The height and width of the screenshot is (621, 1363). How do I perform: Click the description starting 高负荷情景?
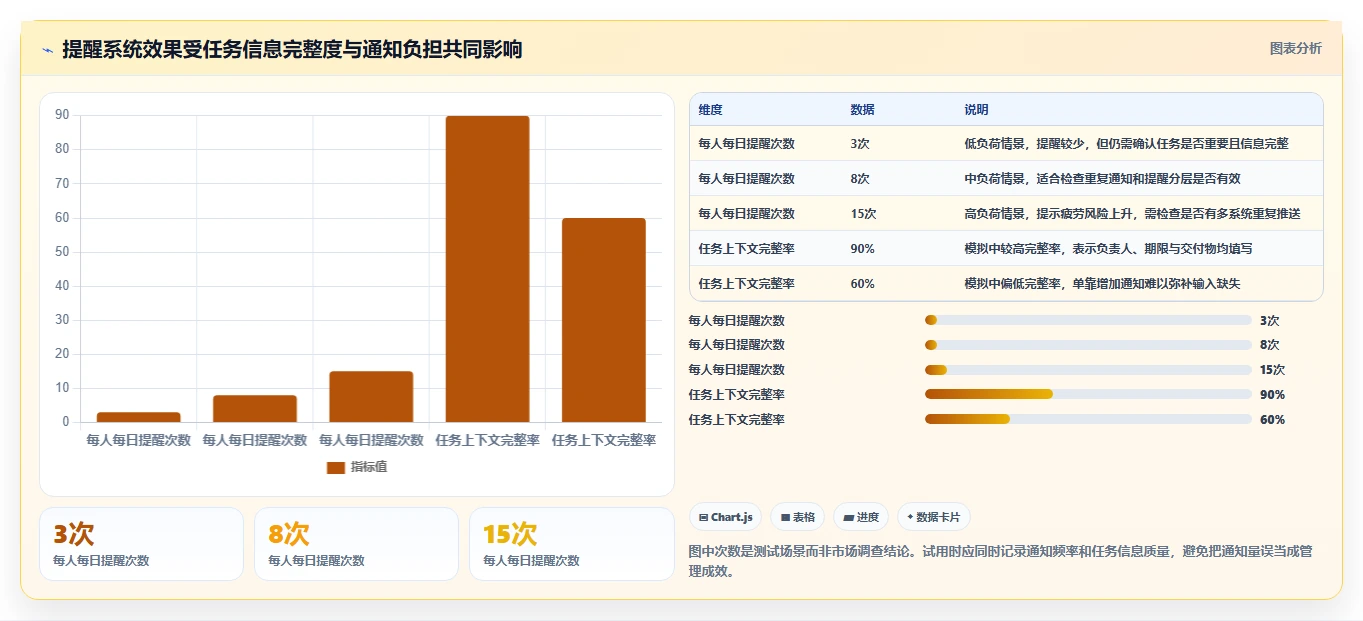click(x=1132, y=213)
